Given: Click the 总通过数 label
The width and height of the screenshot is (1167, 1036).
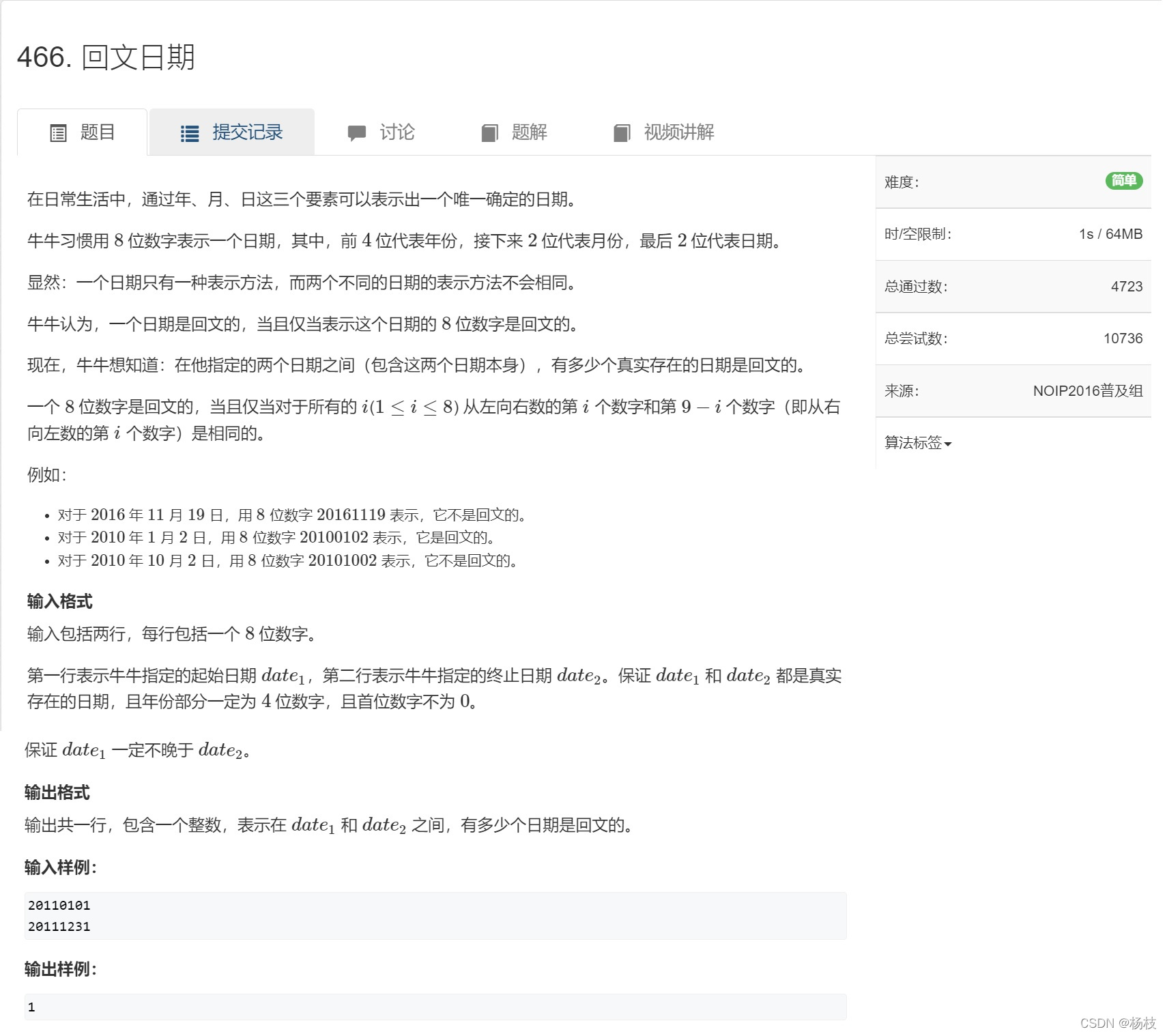Looking at the screenshot, I should tap(916, 287).
